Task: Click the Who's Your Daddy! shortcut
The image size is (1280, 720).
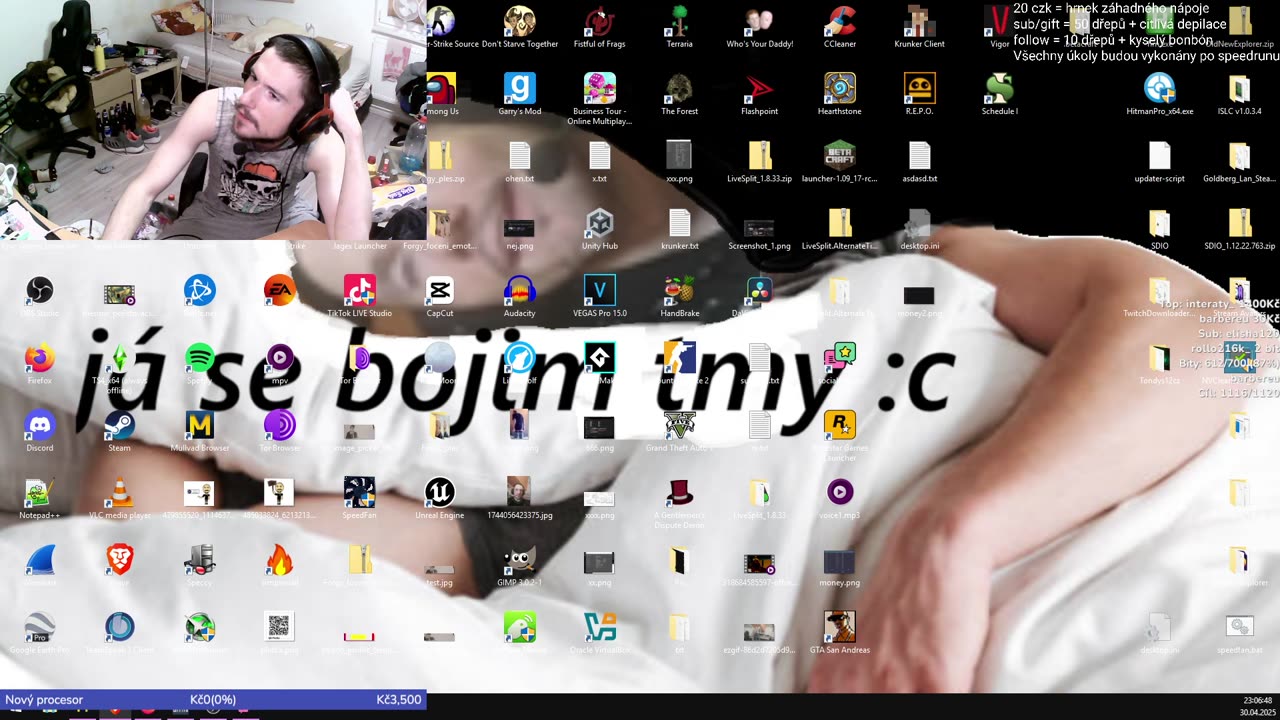Action: tap(760, 26)
